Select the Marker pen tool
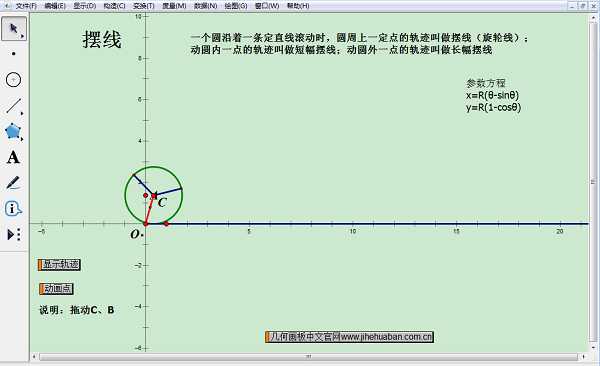600x366 pixels. pyautogui.click(x=13, y=183)
